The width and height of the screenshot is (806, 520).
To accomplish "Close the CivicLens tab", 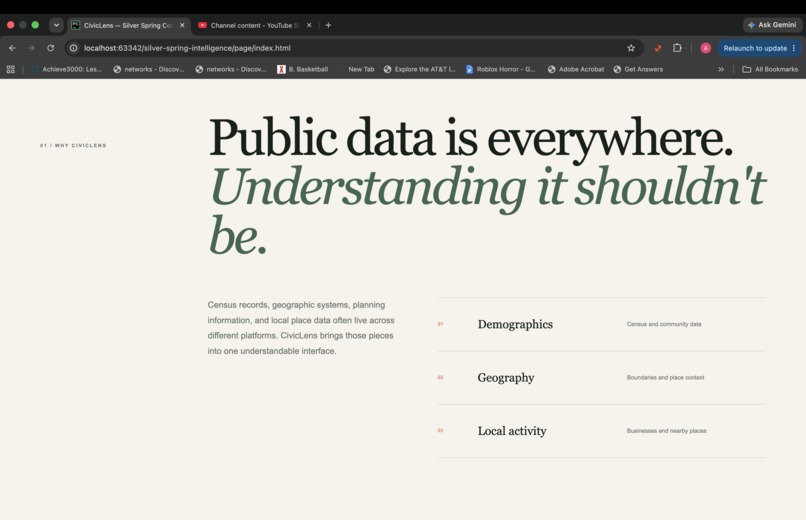I will 182,25.
